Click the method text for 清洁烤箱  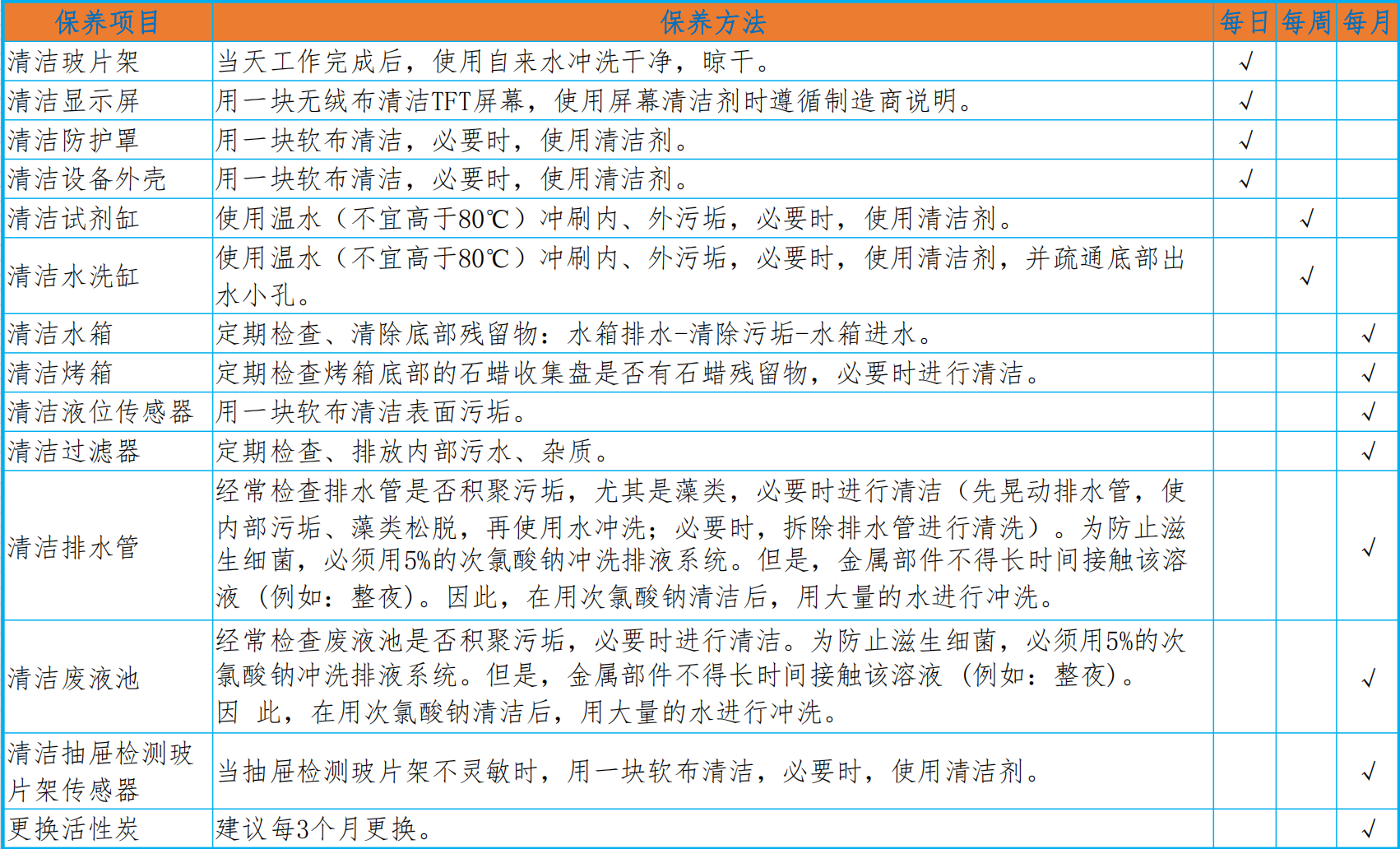pos(628,373)
